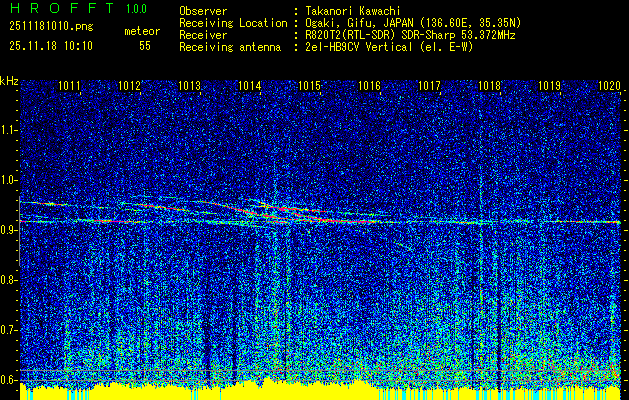Click observer name Takanori Kawachi
Screen dimensions: 629x400
click(x=352, y=11)
